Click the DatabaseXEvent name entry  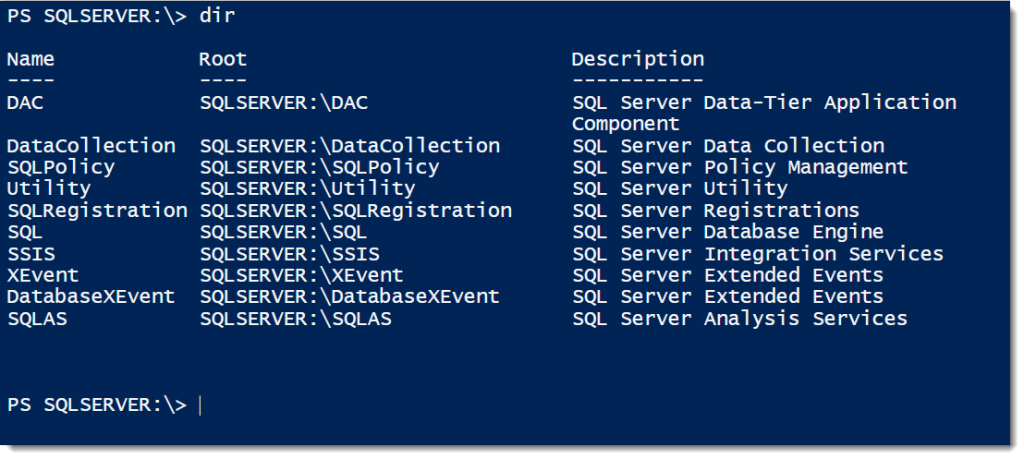tap(91, 296)
